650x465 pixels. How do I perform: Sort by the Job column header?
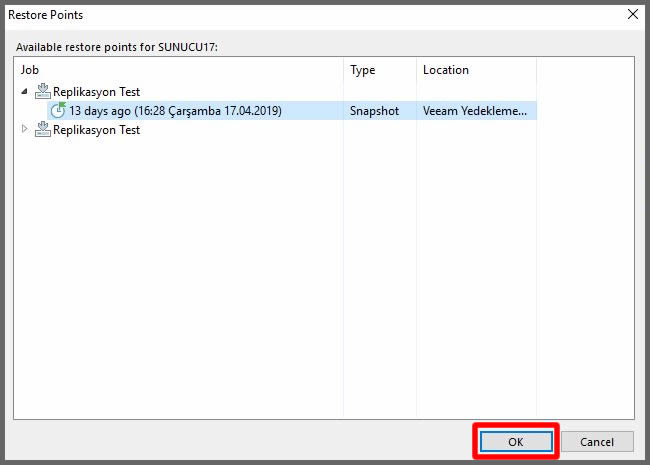pyautogui.click(x=180, y=70)
